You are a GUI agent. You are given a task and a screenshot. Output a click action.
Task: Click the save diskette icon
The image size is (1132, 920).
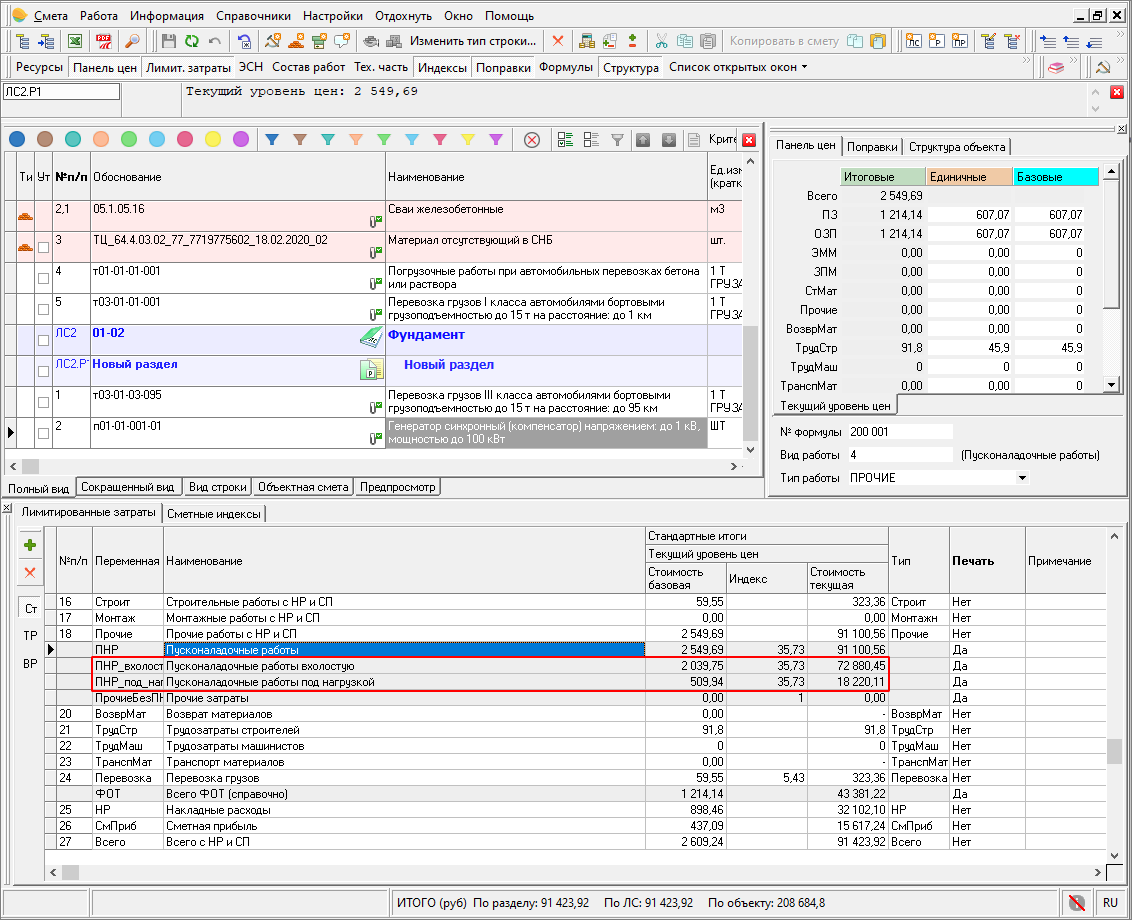tap(168, 41)
